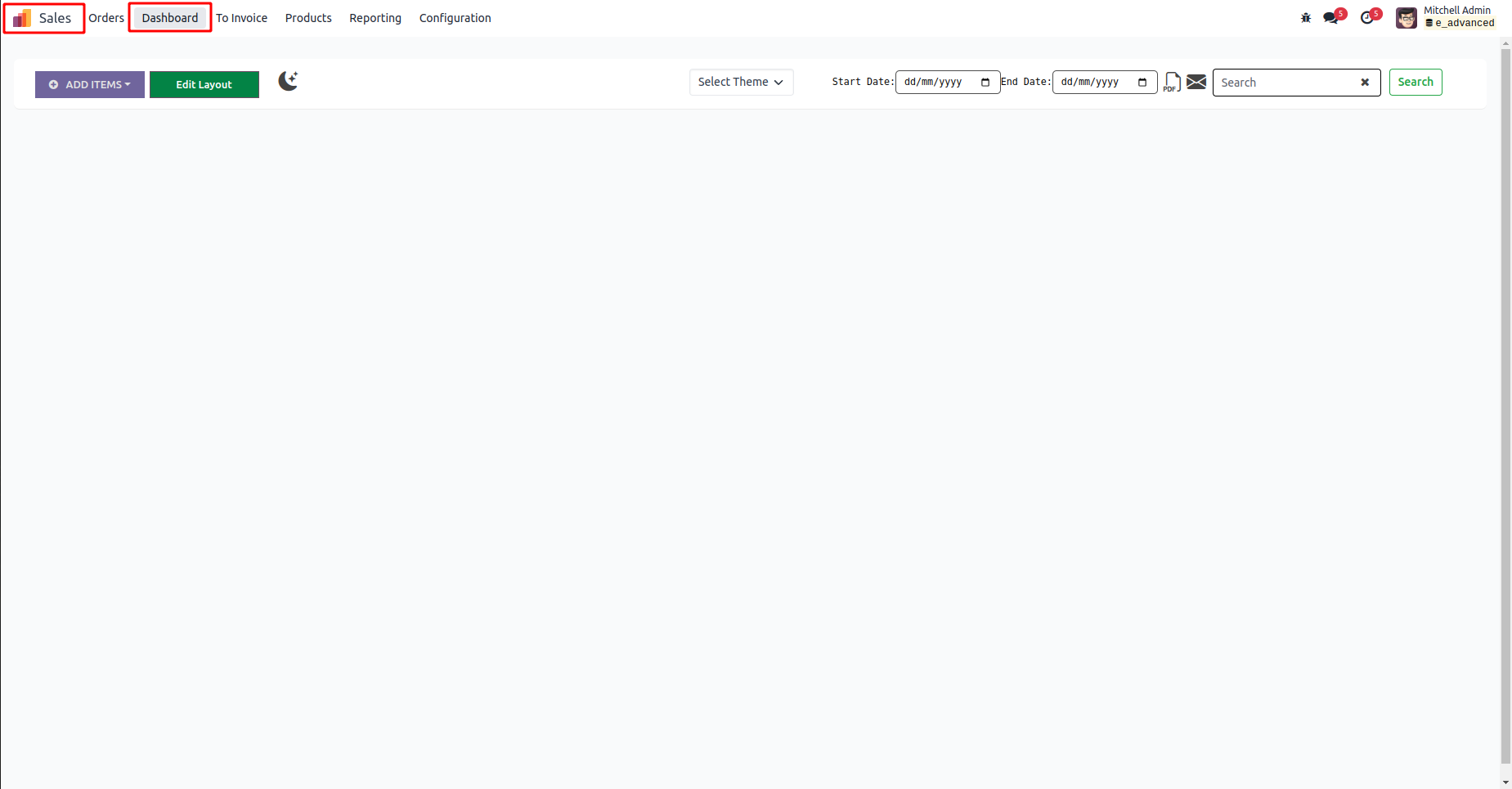This screenshot has width=1512, height=789.
Task: Focus the Search text field
Action: pyautogui.click(x=1297, y=83)
